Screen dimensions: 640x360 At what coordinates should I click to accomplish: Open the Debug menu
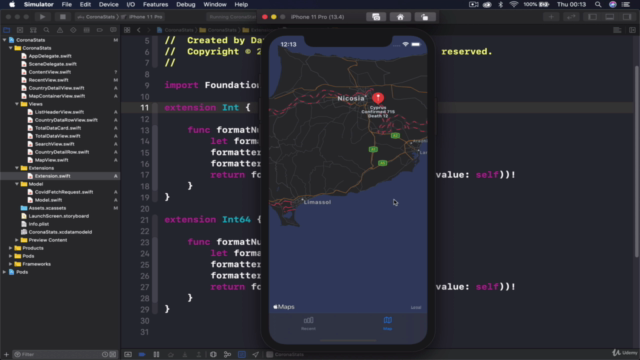pos(186,4)
